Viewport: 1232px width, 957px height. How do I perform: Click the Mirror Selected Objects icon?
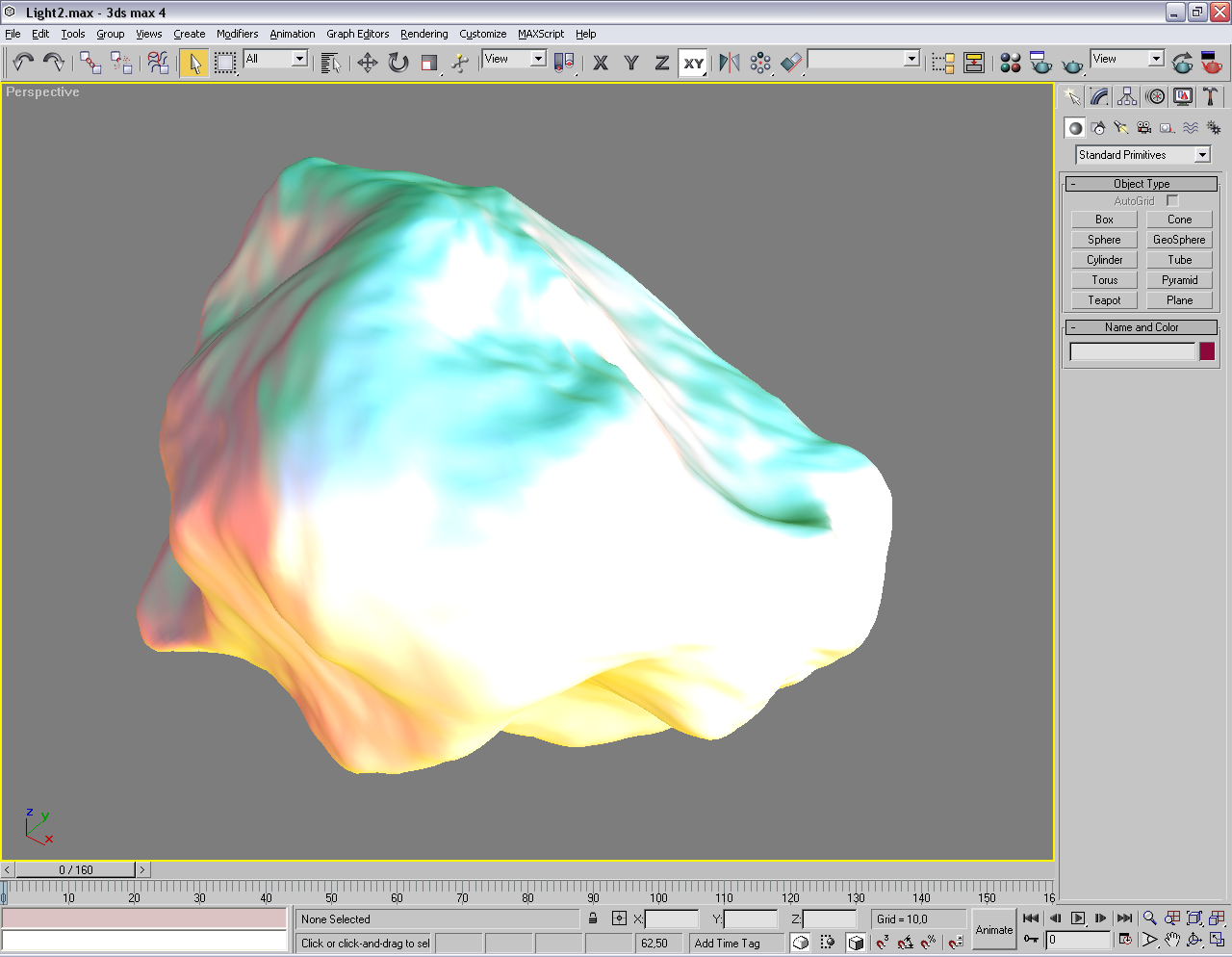[x=730, y=63]
